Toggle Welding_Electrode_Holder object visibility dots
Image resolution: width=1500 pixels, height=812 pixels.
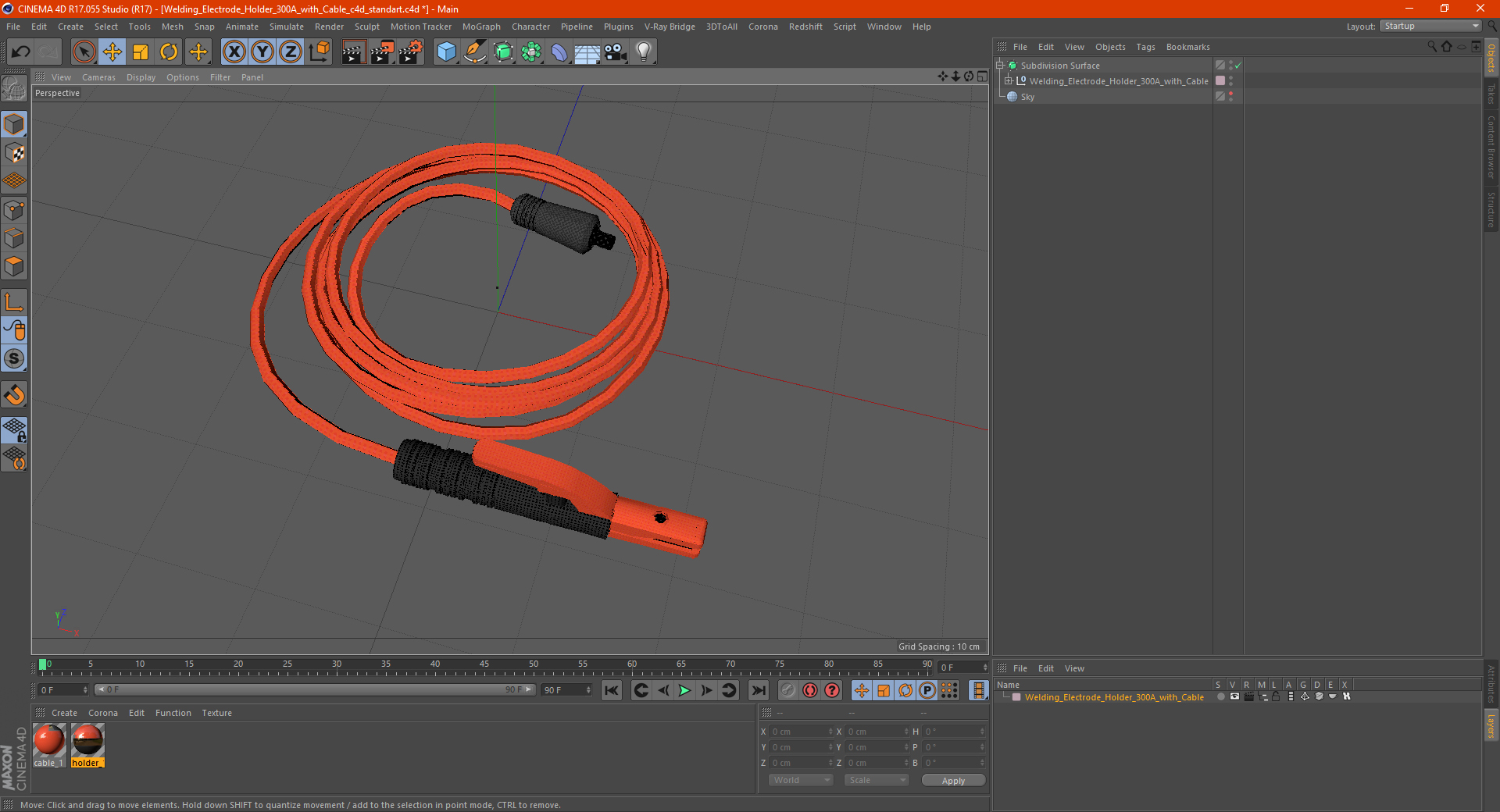click(x=1230, y=81)
